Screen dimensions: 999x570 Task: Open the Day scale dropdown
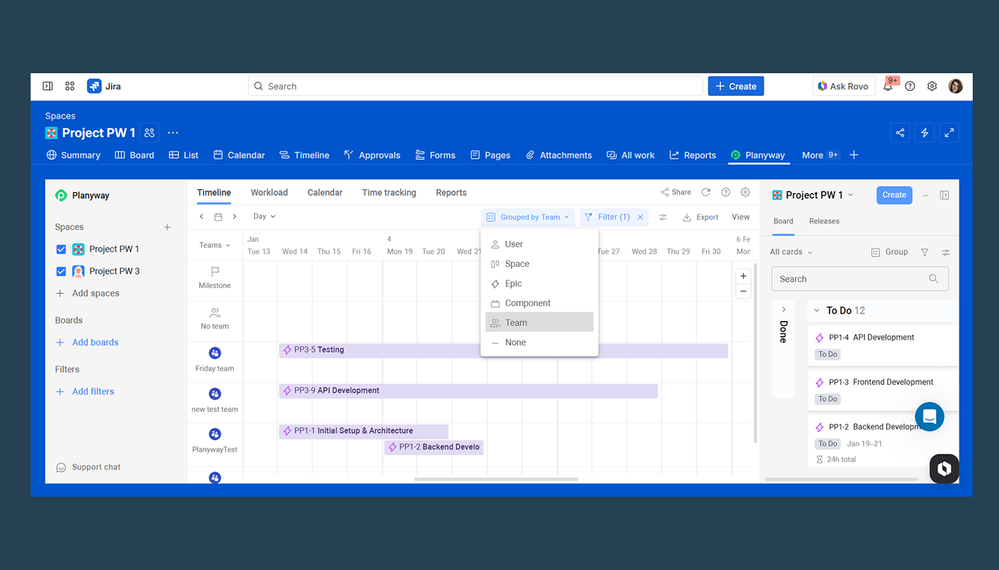click(x=264, y=217)
